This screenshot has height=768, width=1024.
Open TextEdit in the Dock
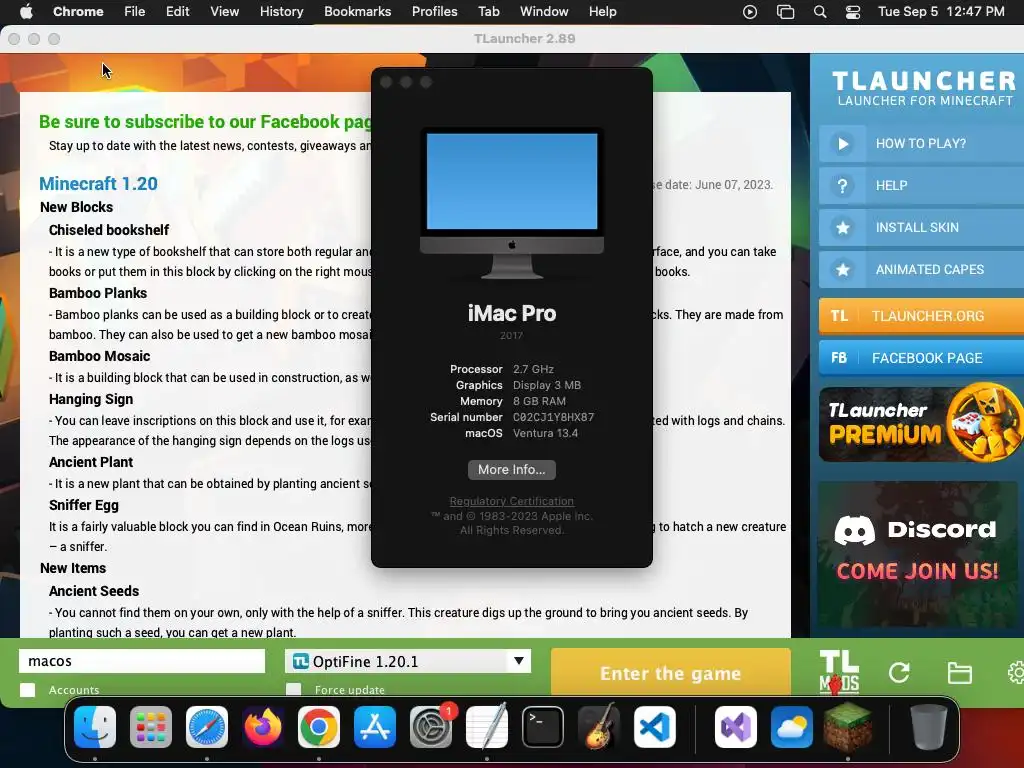pyautogui.click(x=487, y=727)
